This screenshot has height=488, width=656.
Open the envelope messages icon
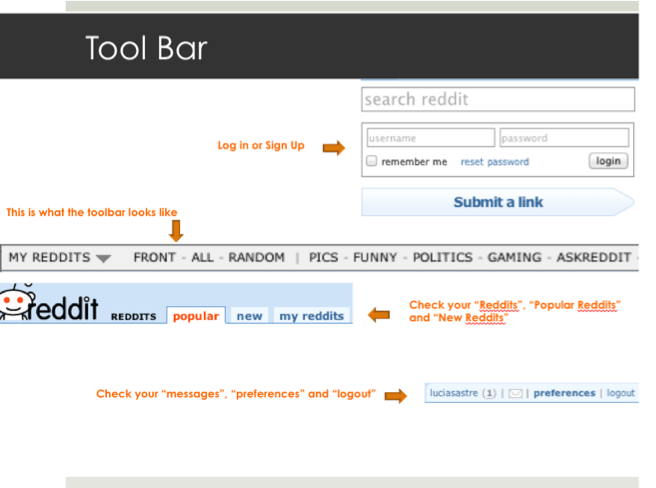point(515,393)
